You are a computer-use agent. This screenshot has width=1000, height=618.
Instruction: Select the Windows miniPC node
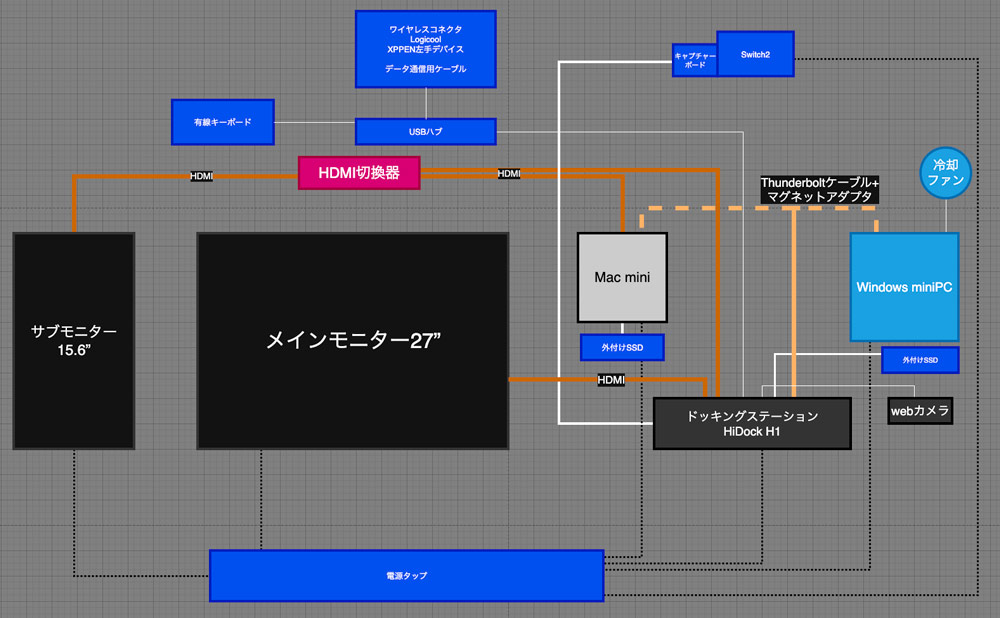(x=903, y=287)
